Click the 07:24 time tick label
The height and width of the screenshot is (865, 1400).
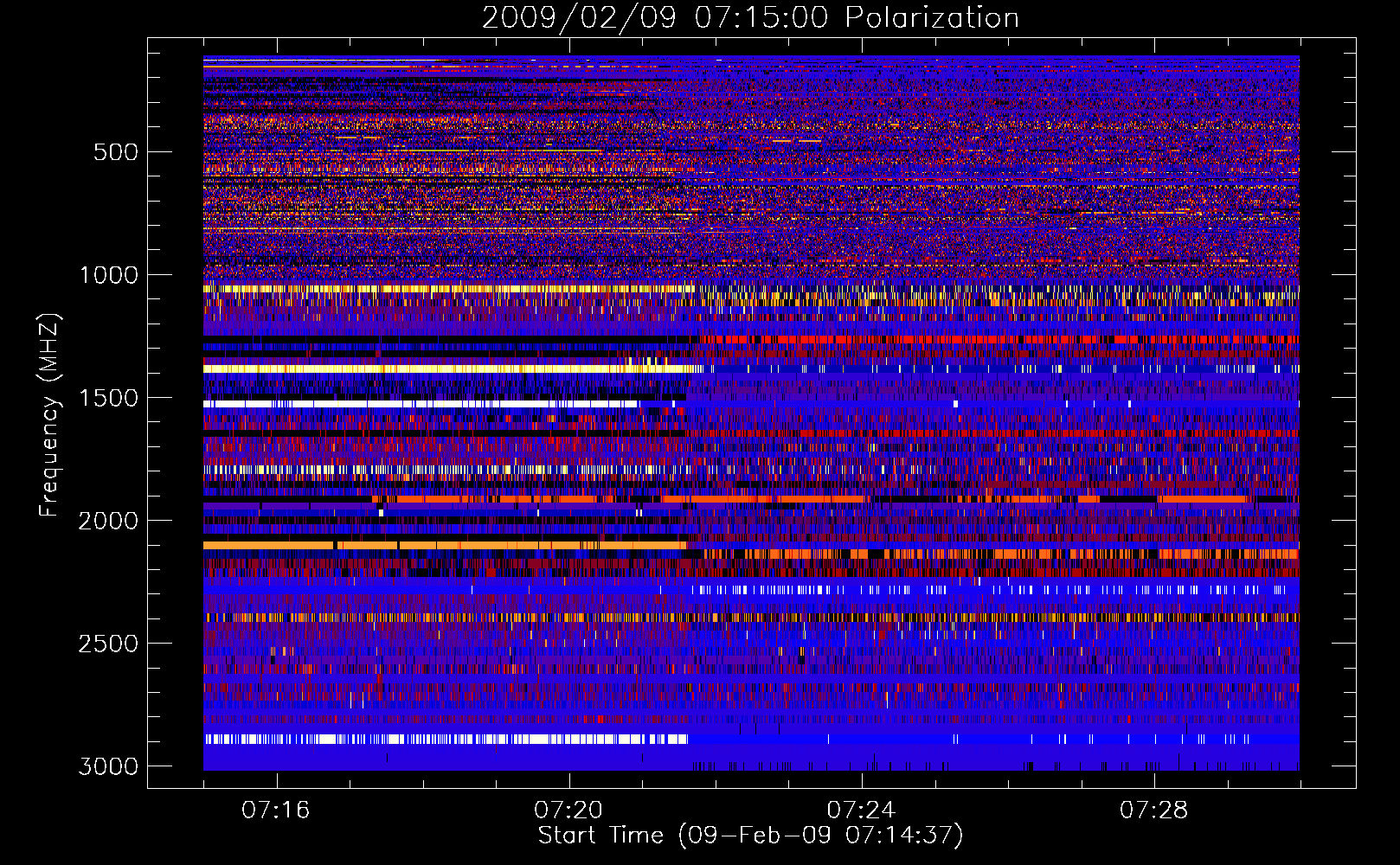tap(861, 811)
